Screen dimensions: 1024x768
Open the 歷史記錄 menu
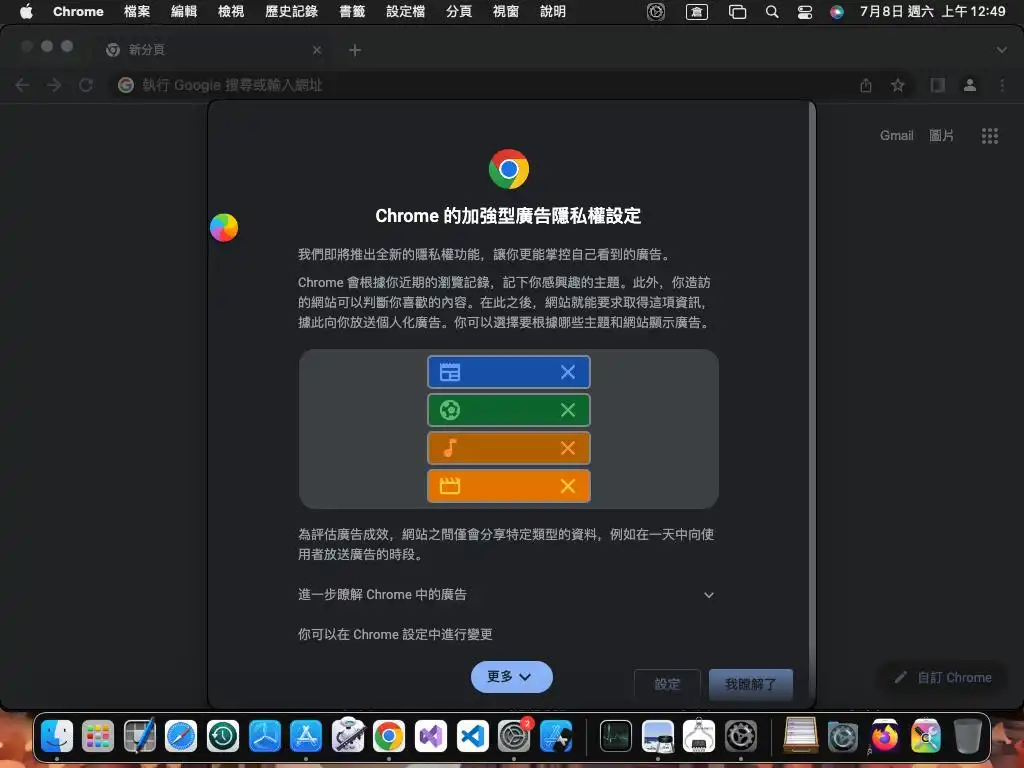292,12
